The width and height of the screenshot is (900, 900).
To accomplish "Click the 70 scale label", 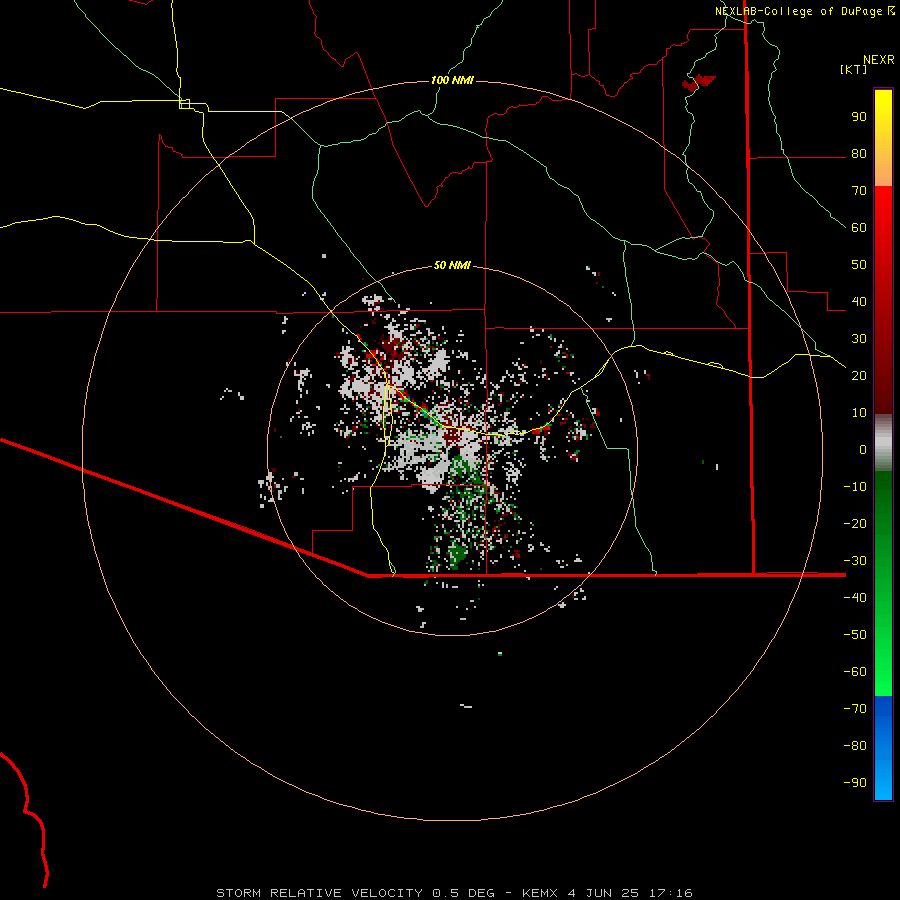I will [x=859, y=191].
